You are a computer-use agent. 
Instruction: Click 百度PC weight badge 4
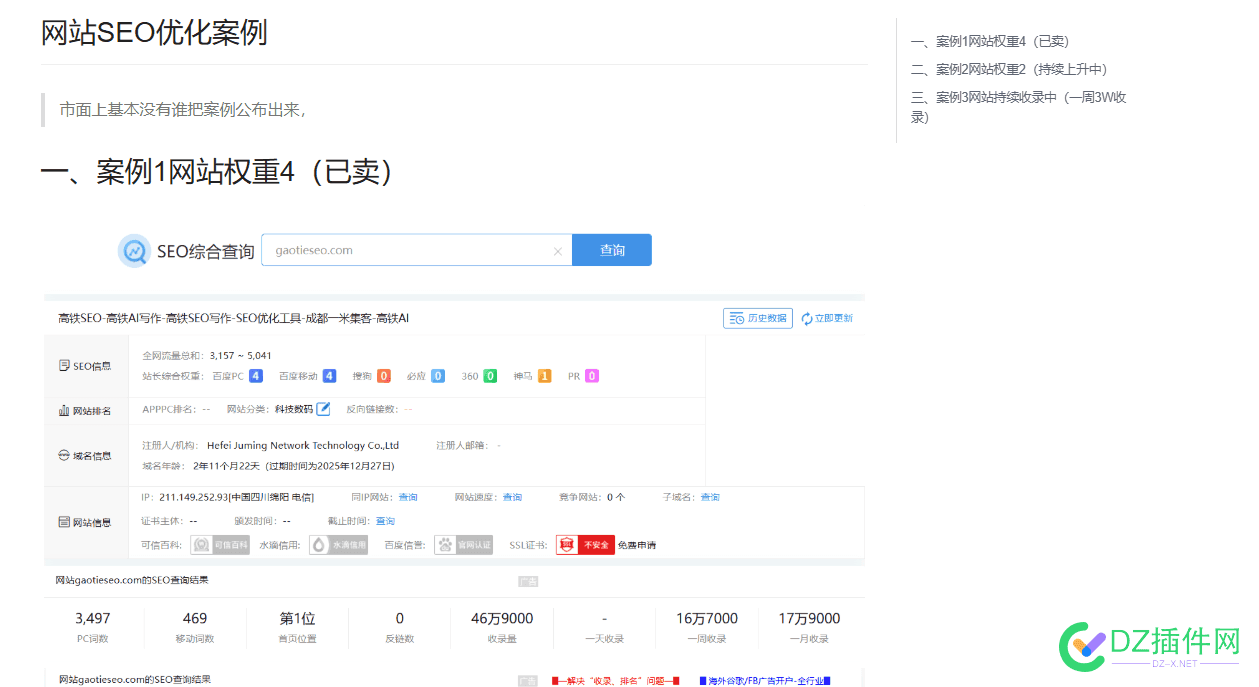tap(256, 376)
